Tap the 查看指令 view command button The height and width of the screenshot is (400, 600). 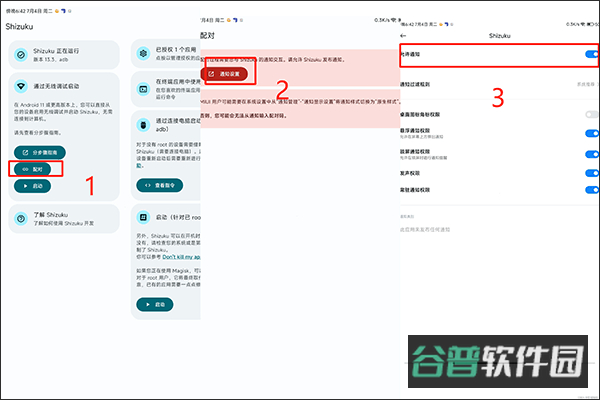click(x=160, y=185)
